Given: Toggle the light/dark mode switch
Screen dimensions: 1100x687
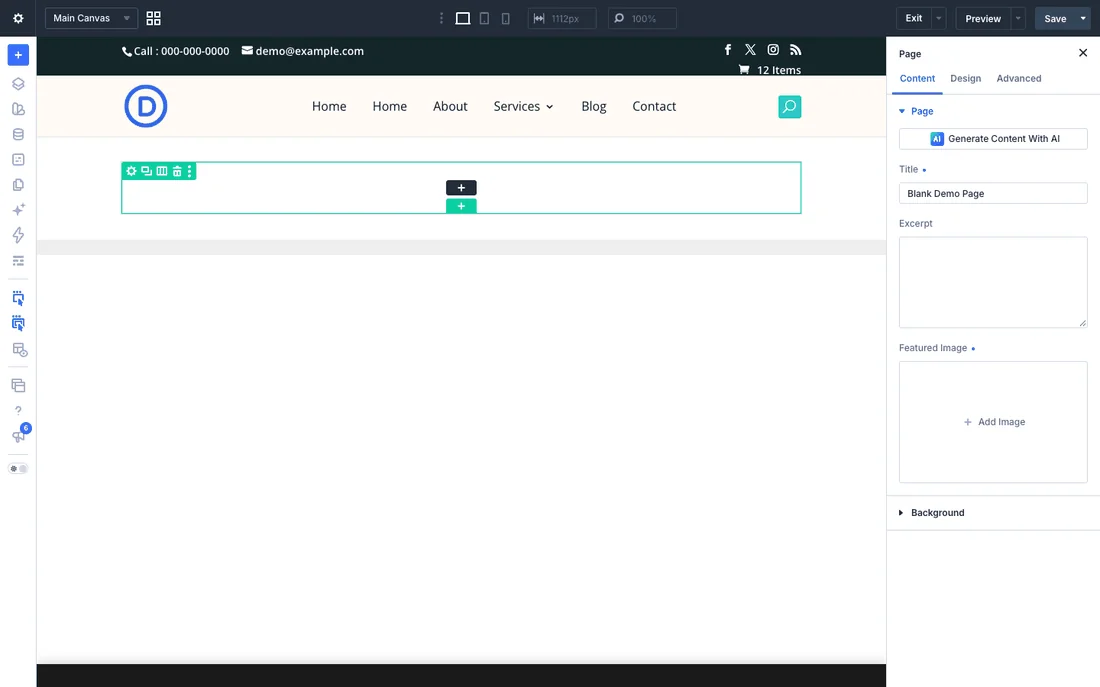Looking at the screenshot, I should pos(18,469).
